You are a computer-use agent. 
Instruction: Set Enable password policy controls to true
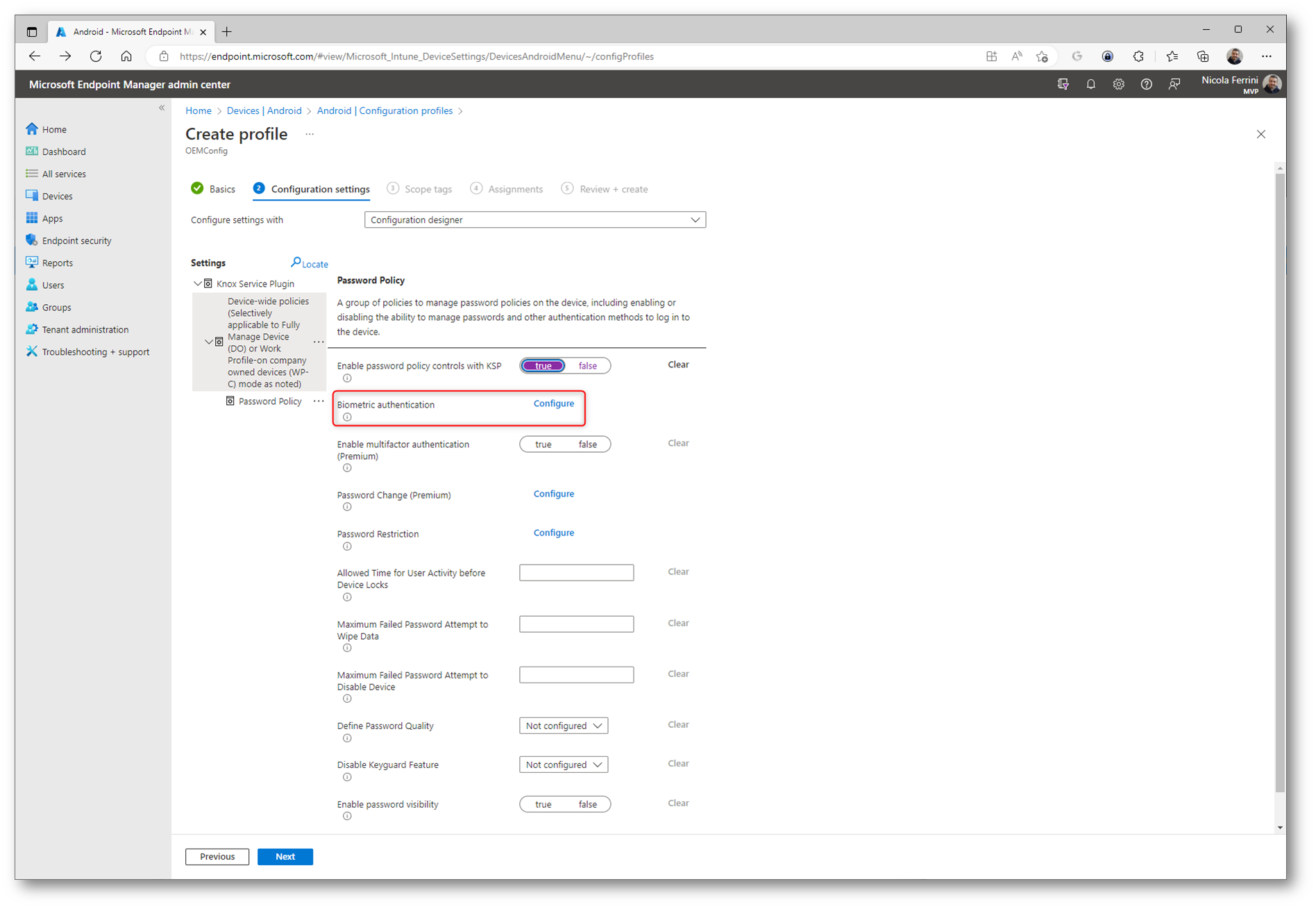click(543, 365)
